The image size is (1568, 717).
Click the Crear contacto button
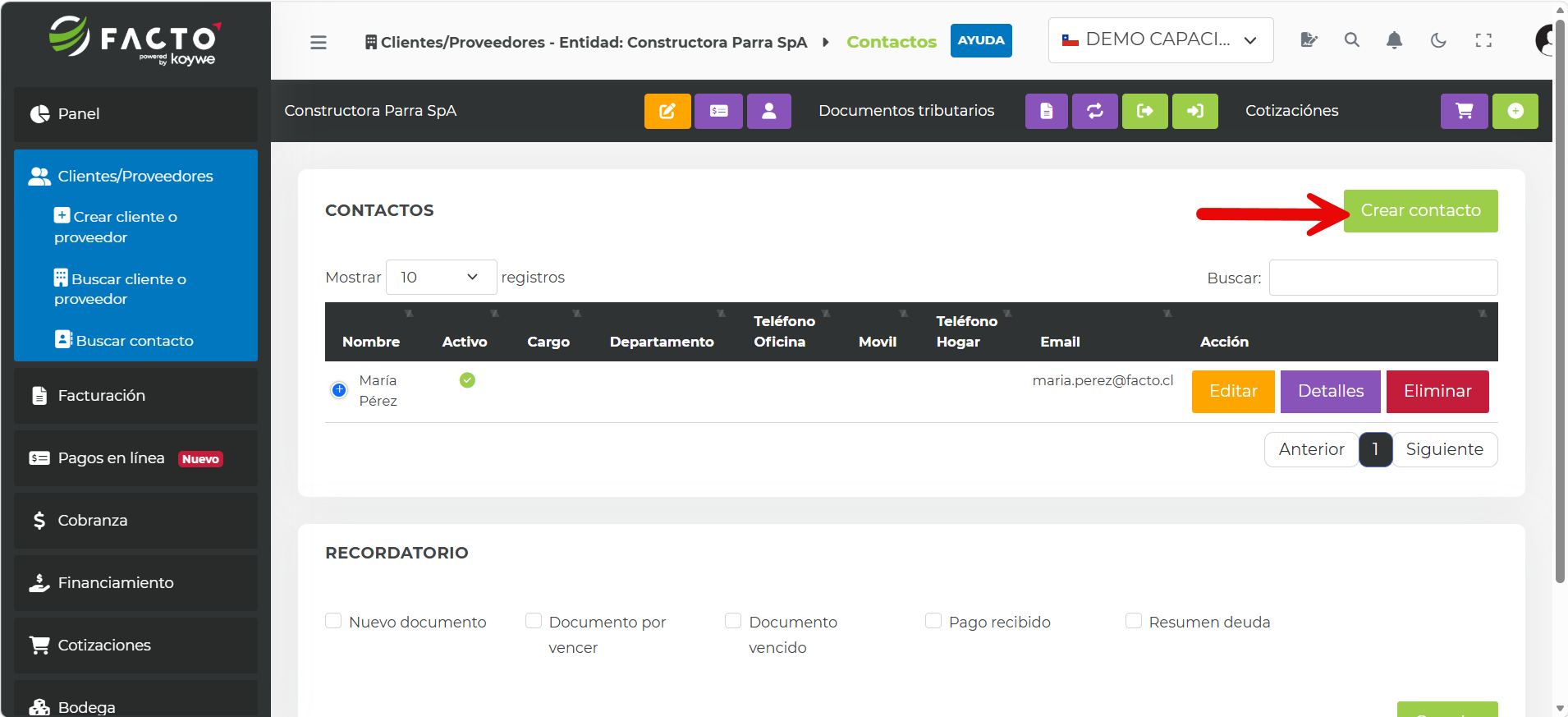click(x=1420, y=211)
